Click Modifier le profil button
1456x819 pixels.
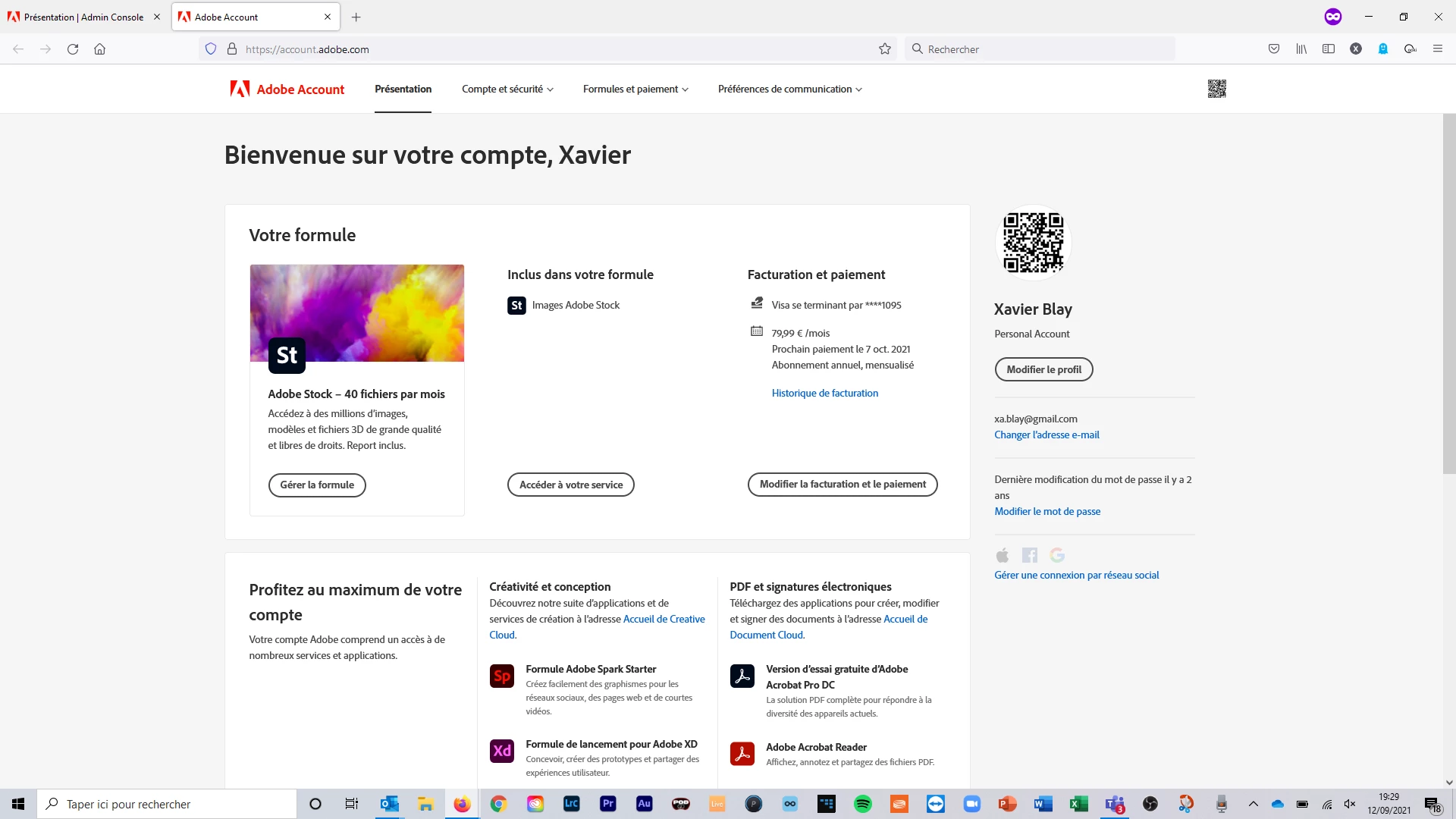(x=1043, y=369)
